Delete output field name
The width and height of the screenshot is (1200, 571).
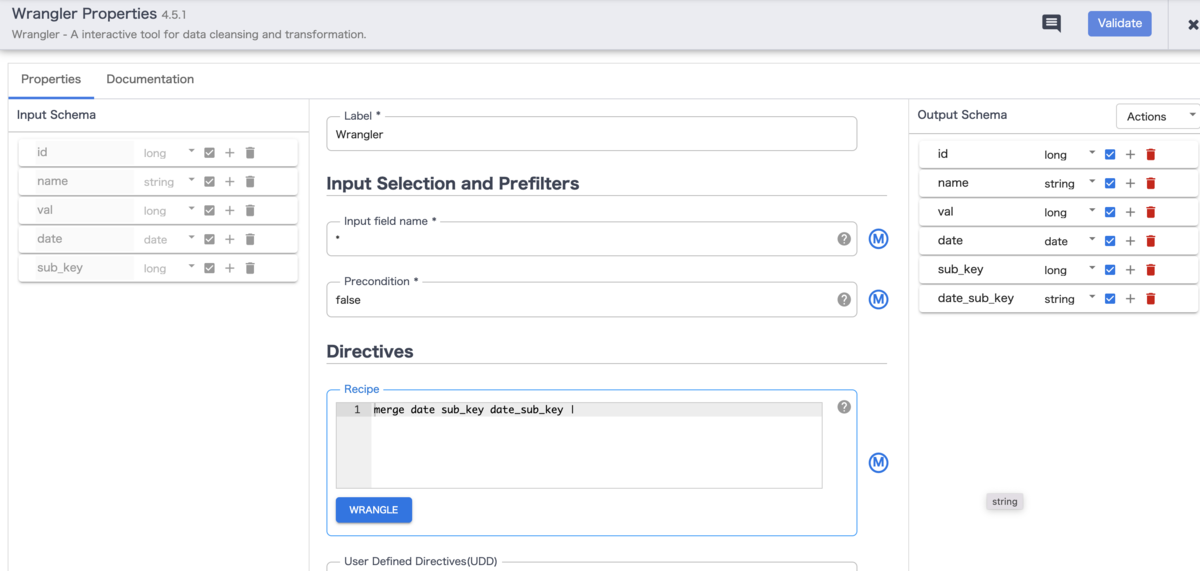click(1150, 184)
